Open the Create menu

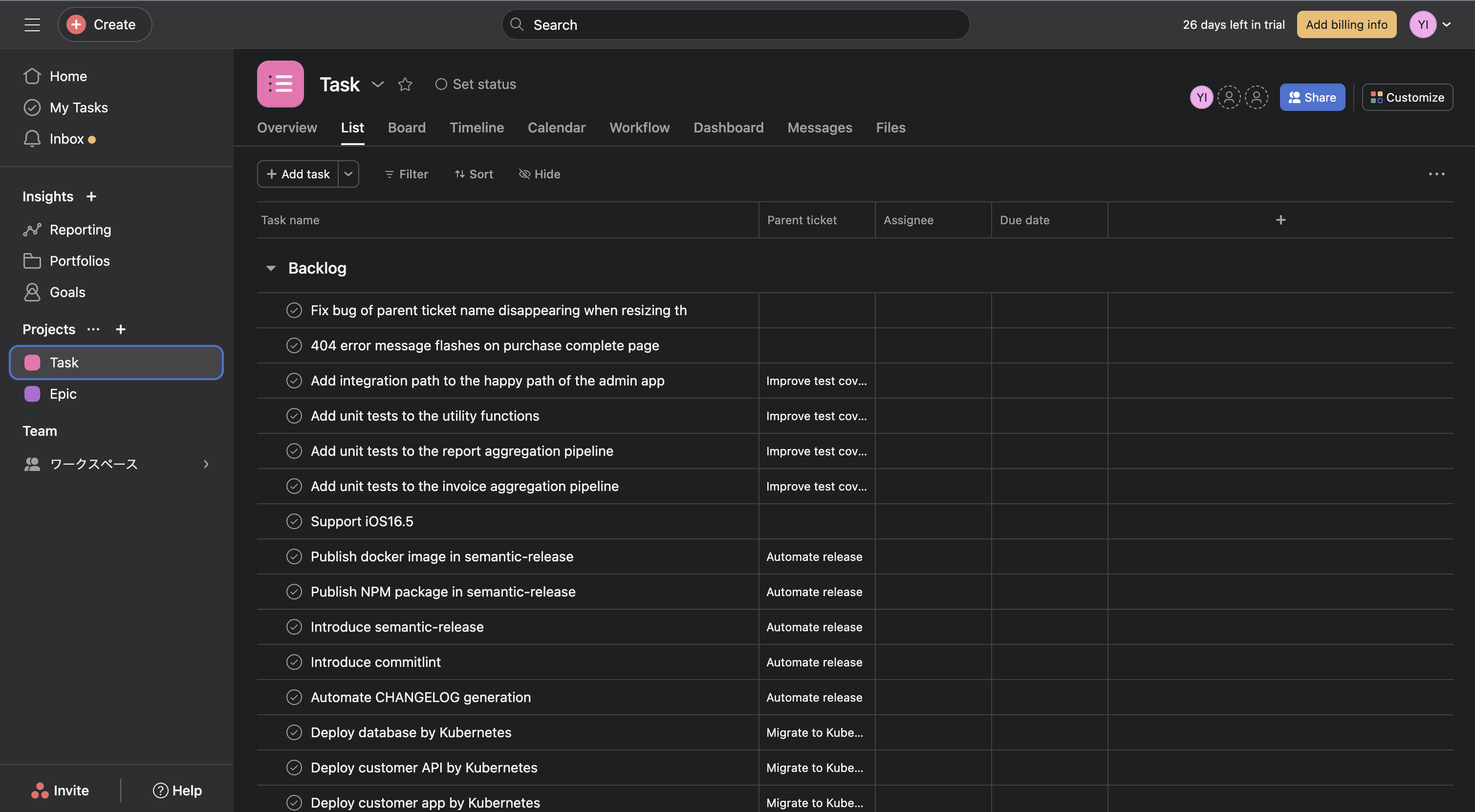pyautogui.click(x=104, y=24)
